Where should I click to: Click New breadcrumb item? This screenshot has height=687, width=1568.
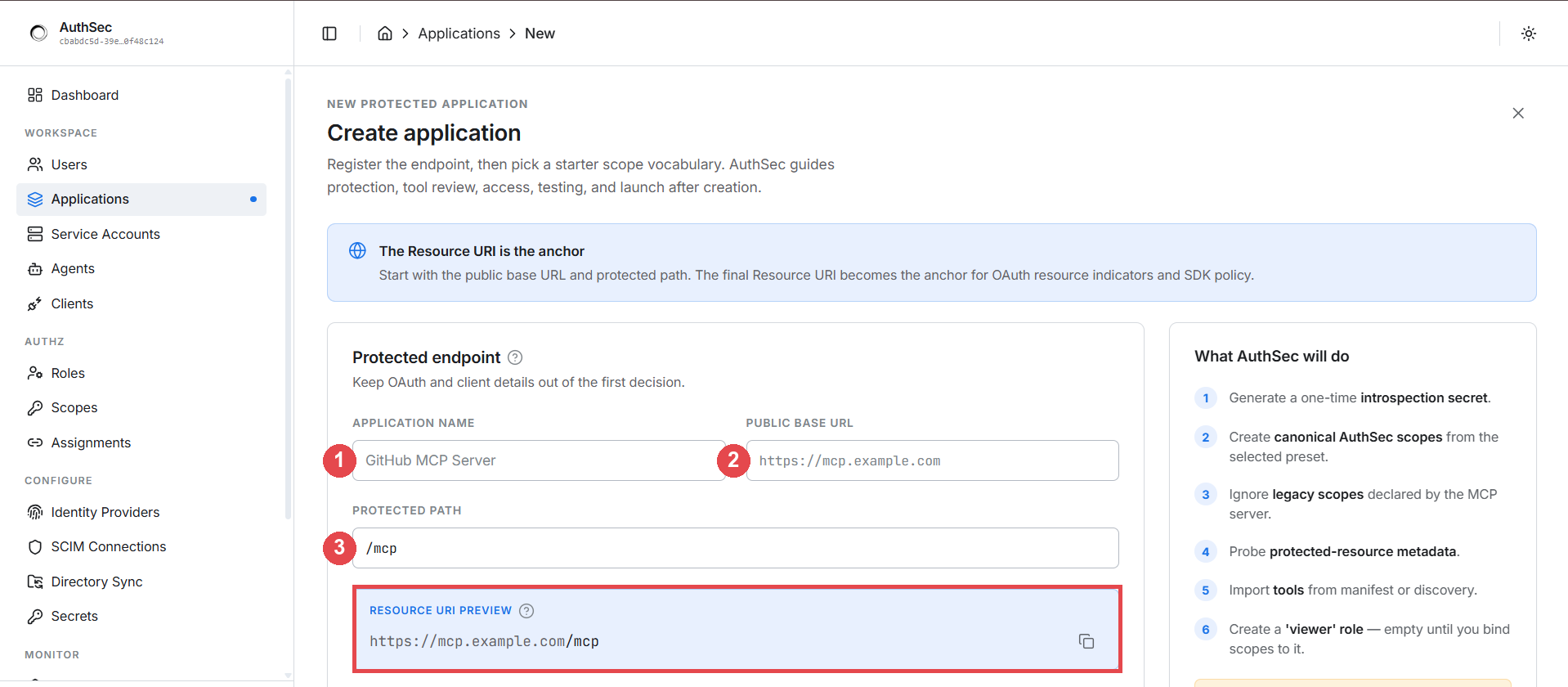tap(540, 34)
